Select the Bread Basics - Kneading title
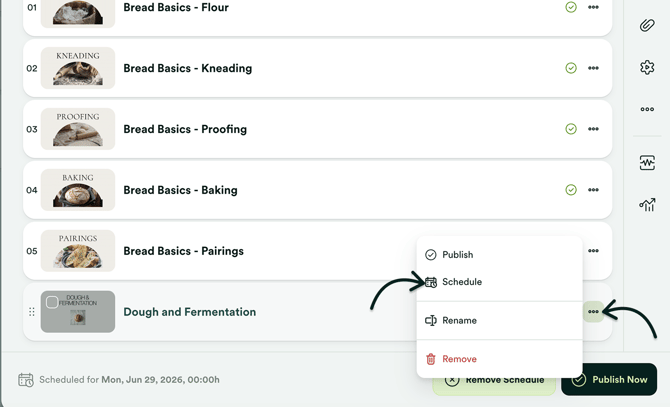This screenshot has width=670, height=407. (188, 68)
